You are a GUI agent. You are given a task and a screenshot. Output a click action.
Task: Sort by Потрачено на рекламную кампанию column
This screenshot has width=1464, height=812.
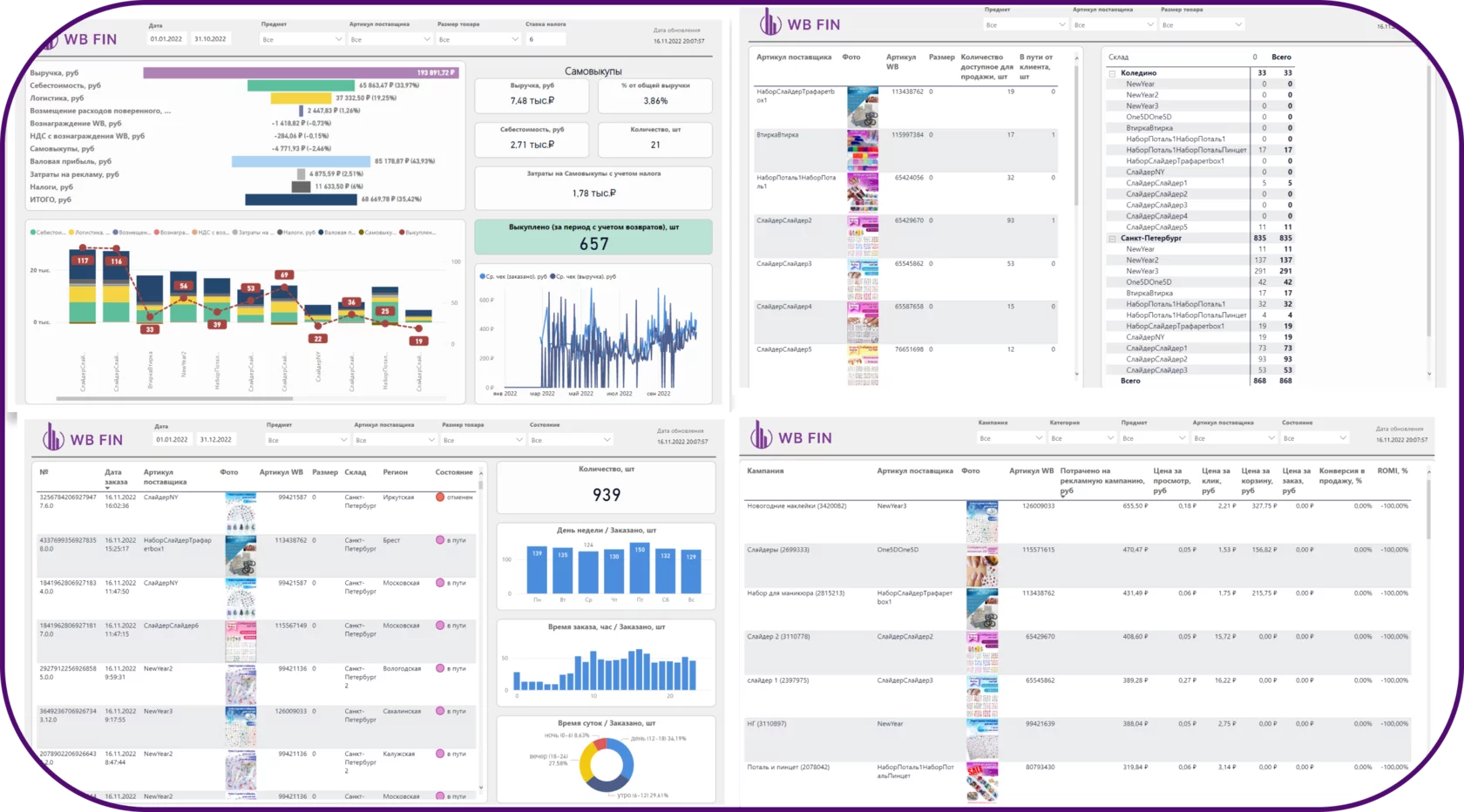point(1101,481)
